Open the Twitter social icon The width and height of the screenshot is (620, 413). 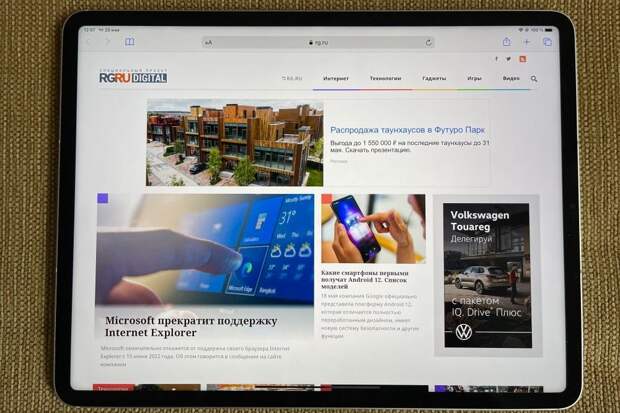508,59
